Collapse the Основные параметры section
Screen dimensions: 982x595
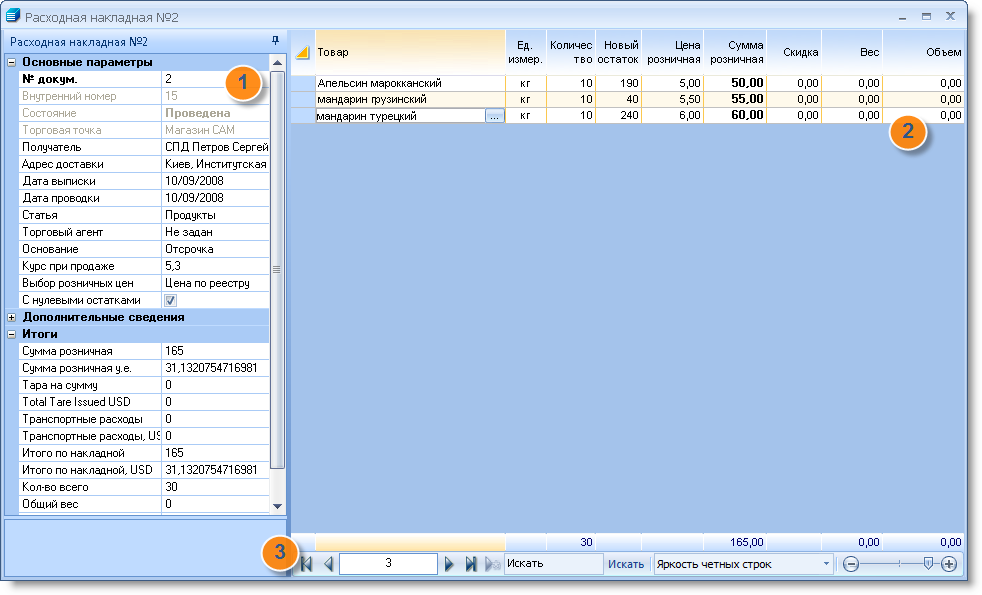click(11, 62)
